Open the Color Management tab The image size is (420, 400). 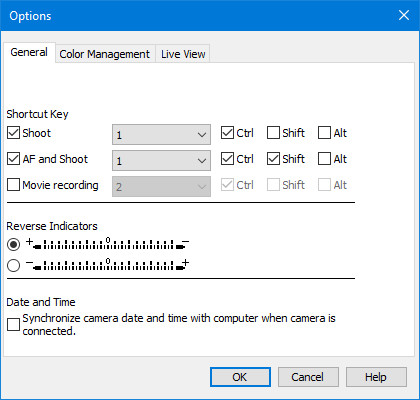pos(105,54)
